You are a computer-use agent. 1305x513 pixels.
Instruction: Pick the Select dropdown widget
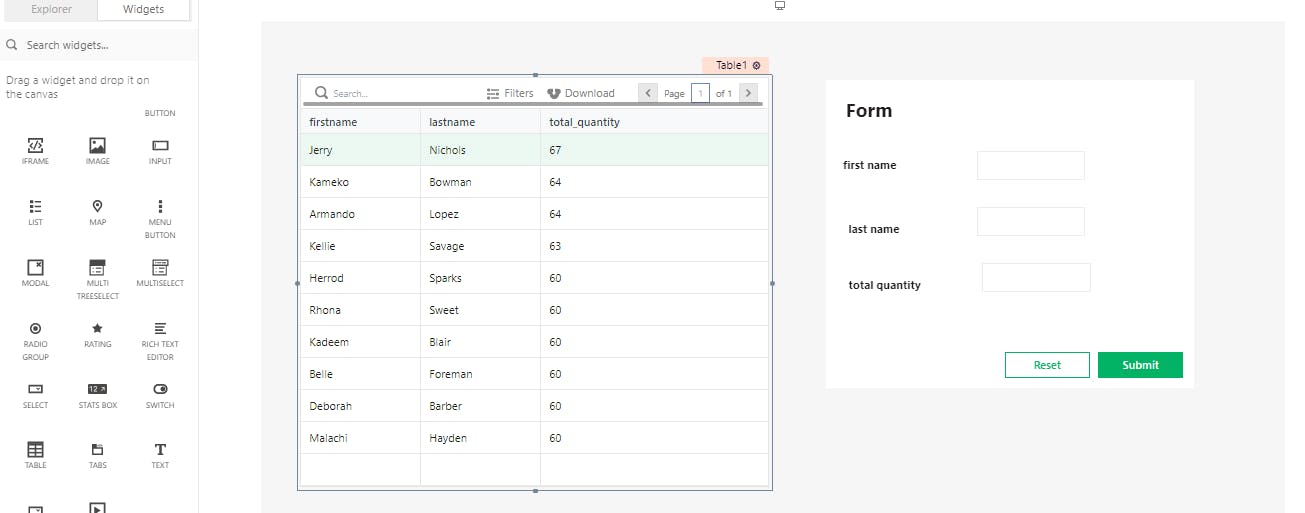[35, 389]
